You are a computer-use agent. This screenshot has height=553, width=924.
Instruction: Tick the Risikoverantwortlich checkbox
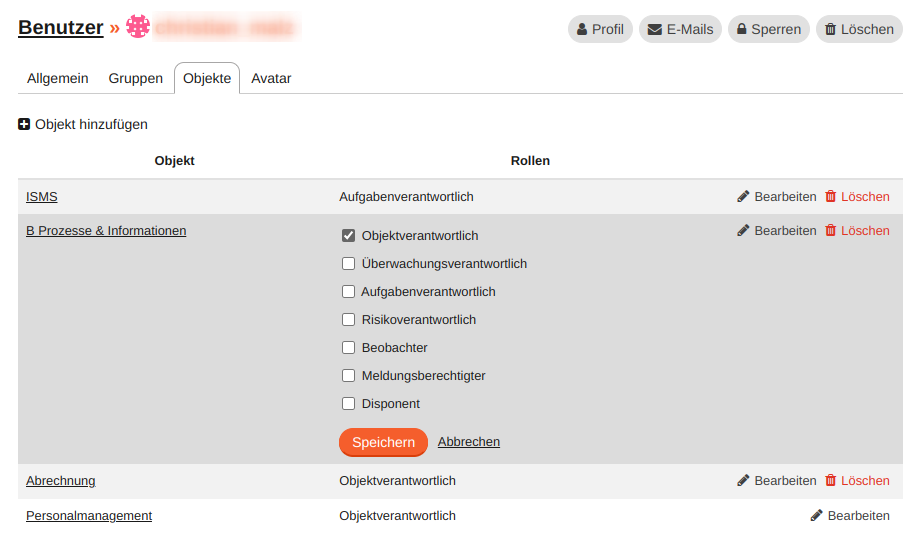[349, 320]
